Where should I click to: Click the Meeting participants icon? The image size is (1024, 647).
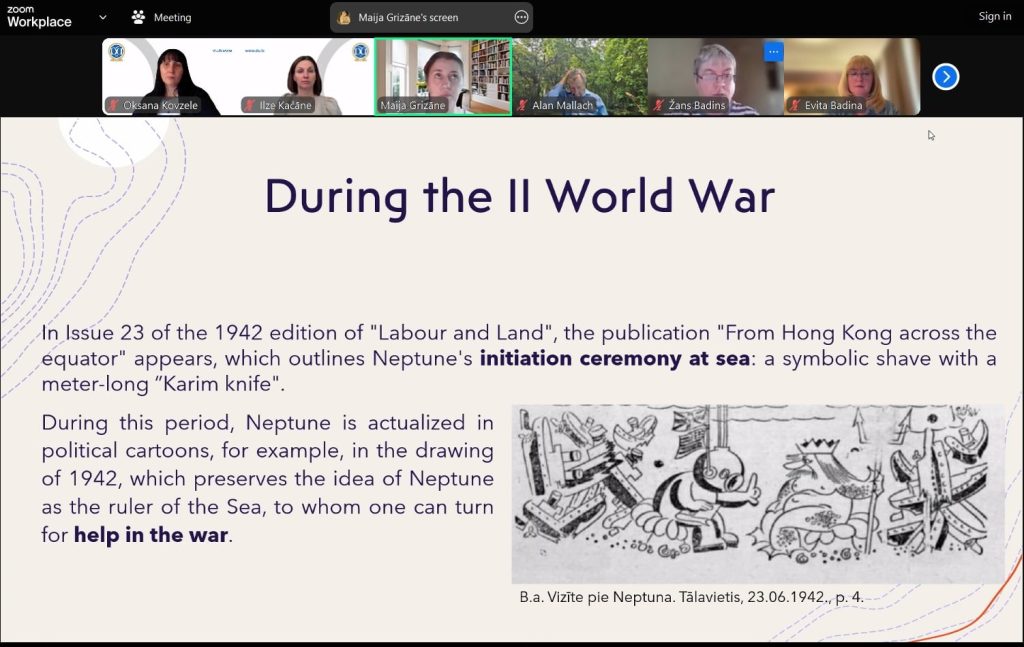tap(138, 17)
